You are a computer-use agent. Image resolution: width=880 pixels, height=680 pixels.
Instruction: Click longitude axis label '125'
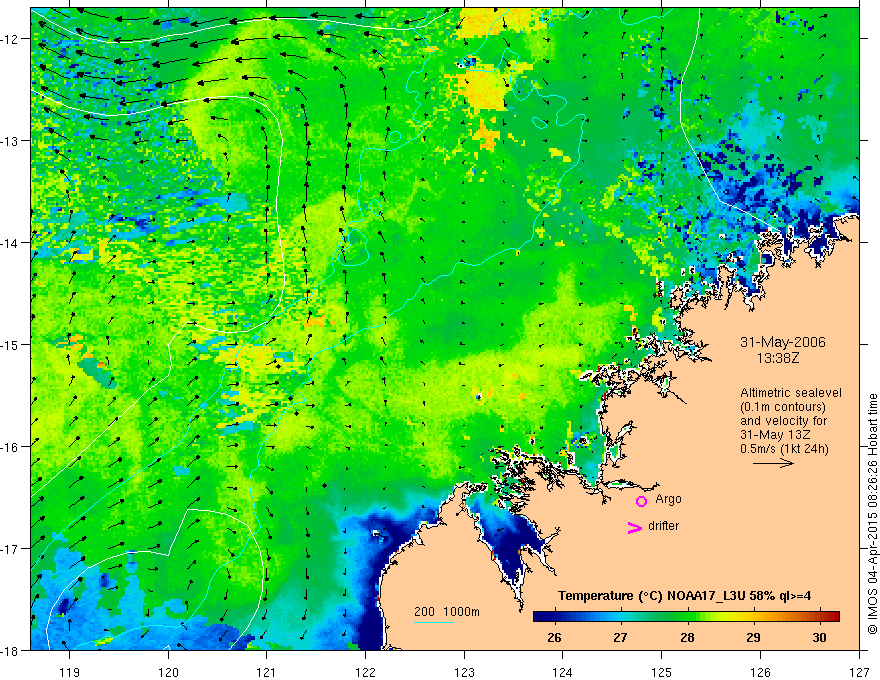662,672
